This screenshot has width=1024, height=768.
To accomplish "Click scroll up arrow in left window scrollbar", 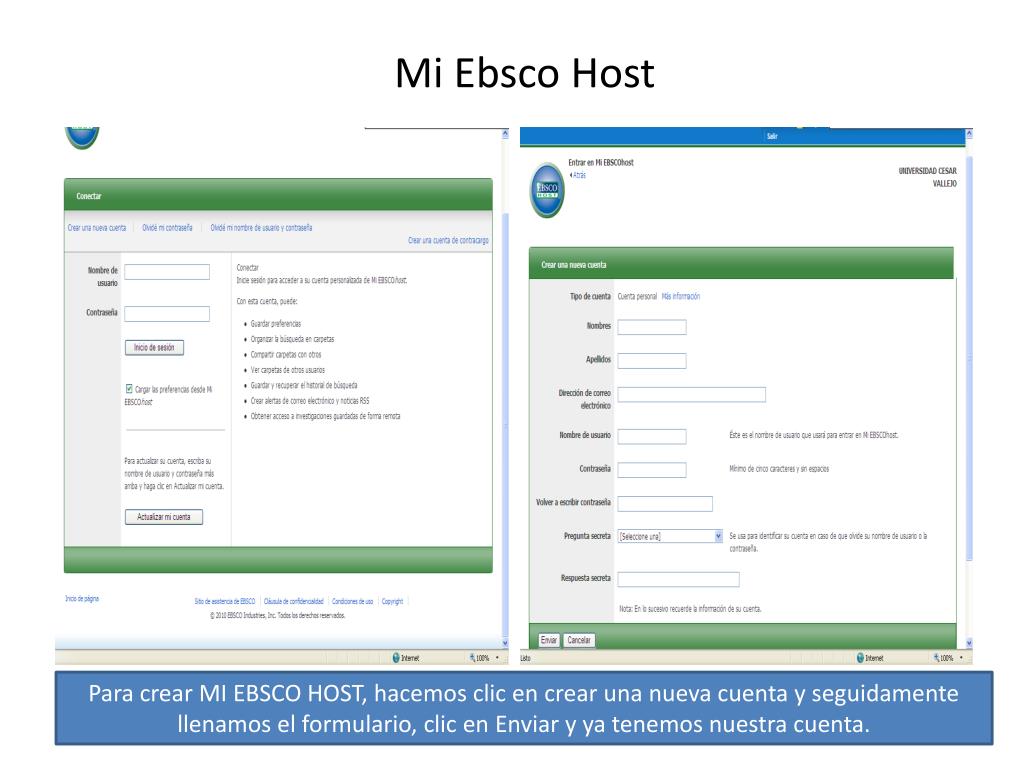I will pos(505,134).
